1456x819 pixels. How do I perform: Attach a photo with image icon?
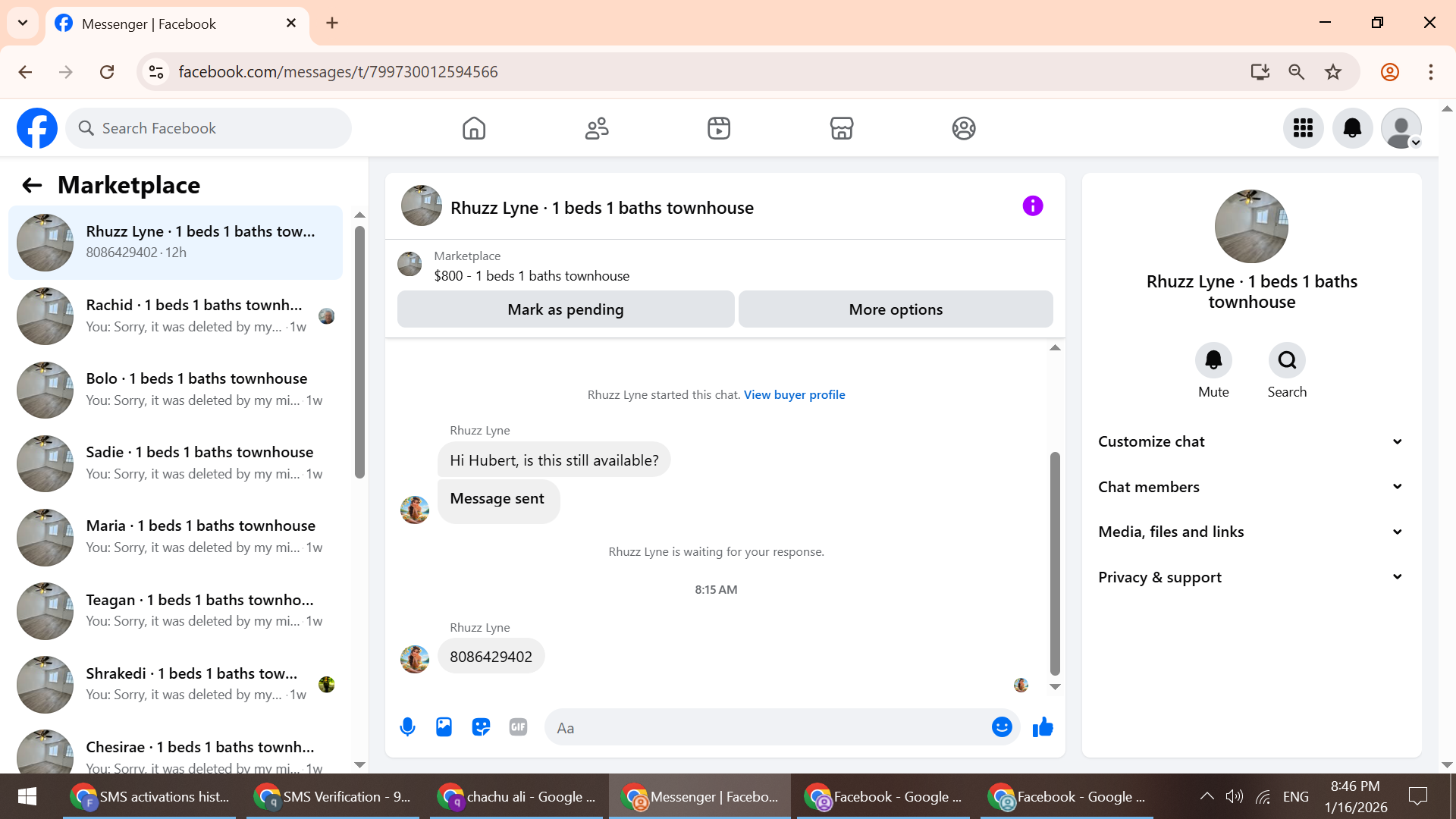coord(444,727)
